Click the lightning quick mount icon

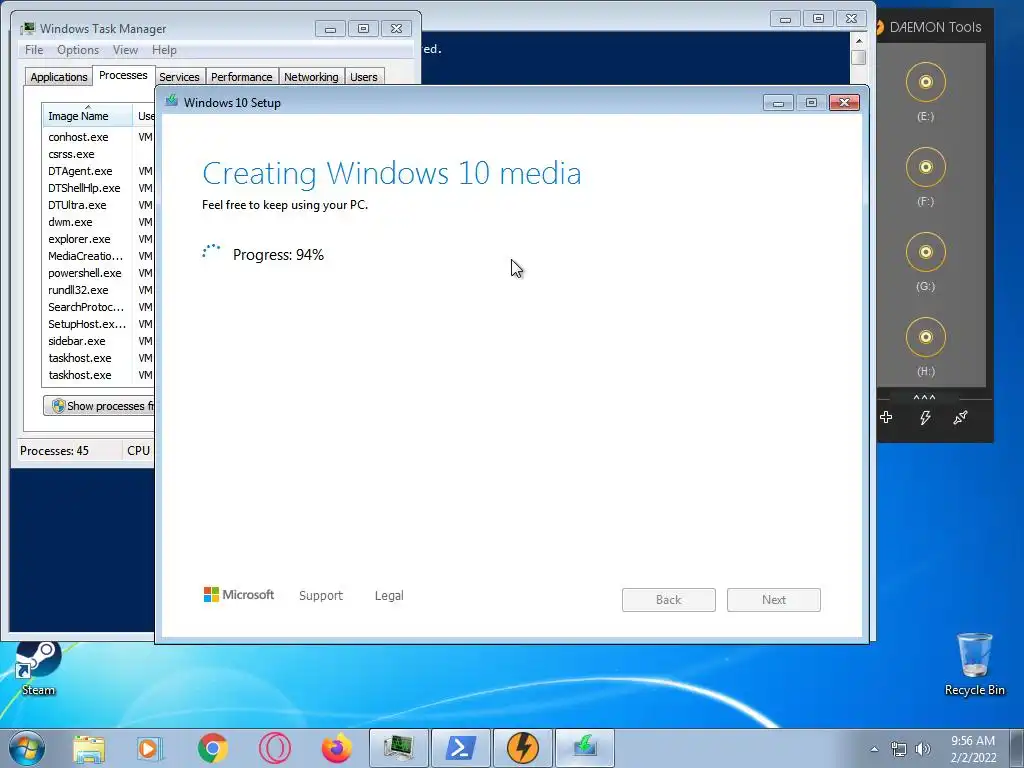click(x=925, y=417)
